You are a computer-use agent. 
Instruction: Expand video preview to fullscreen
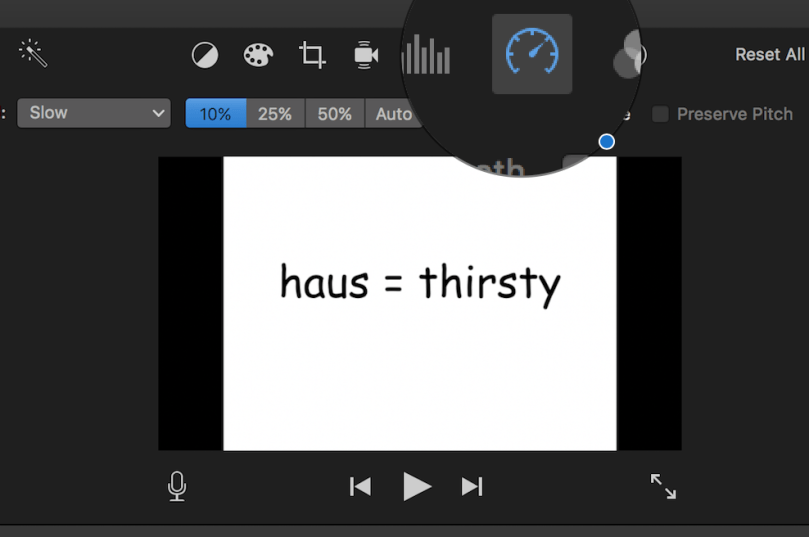point(663,487)
